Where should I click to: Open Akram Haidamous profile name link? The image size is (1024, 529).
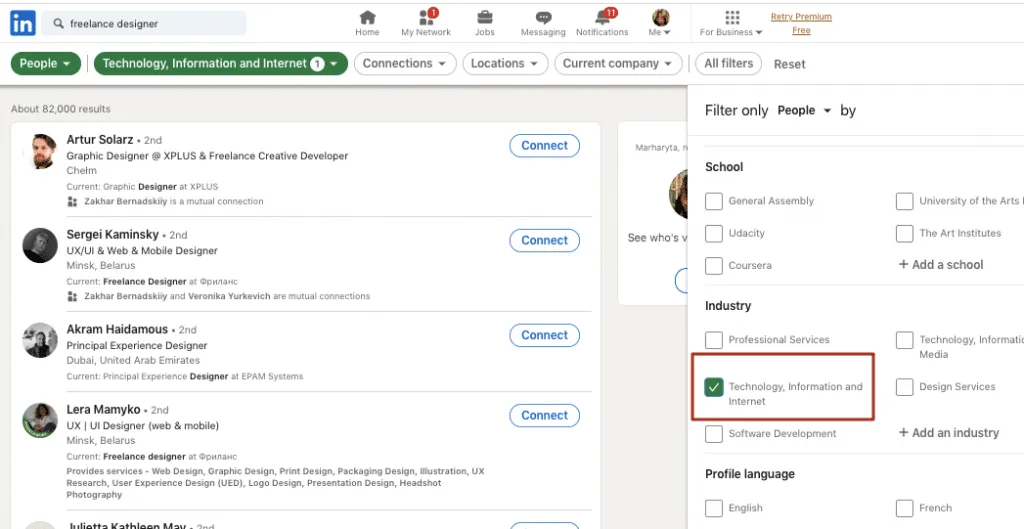117,329
